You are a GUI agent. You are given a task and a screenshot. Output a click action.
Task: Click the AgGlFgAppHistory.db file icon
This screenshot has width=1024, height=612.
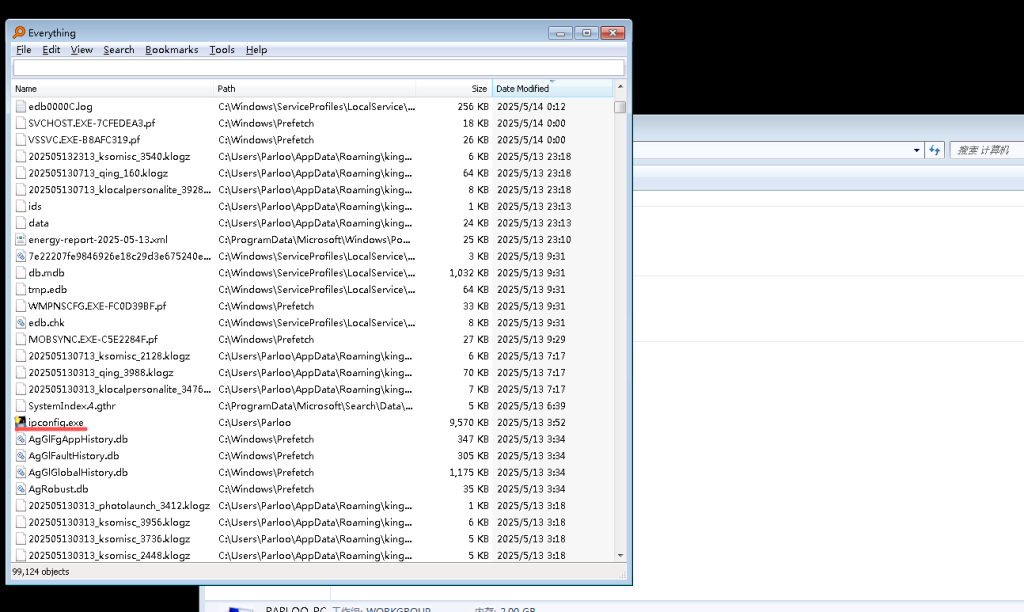click(x=20, y=439)
